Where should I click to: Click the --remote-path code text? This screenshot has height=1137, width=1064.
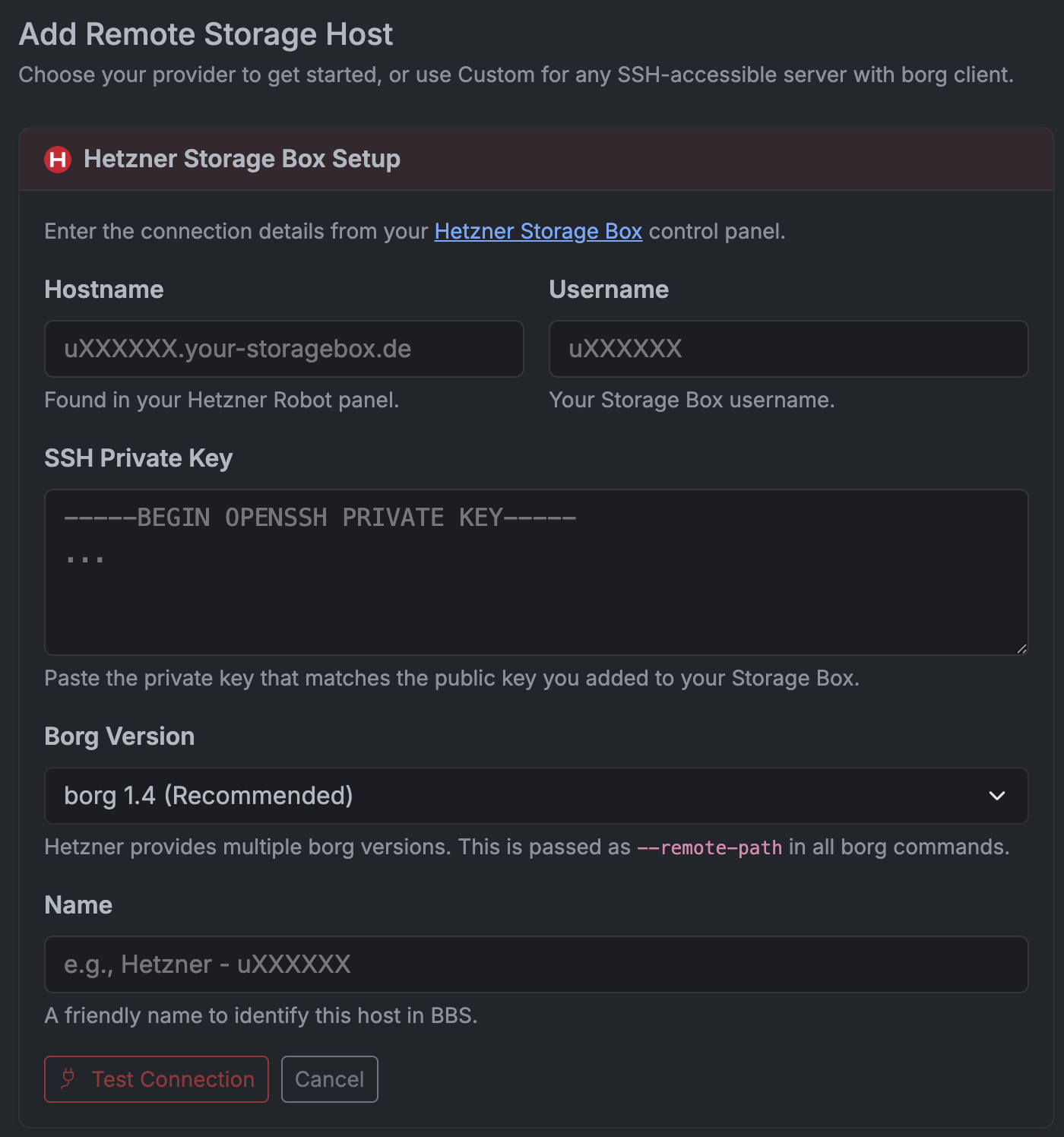pyautogui.click(x=708, y=847)
